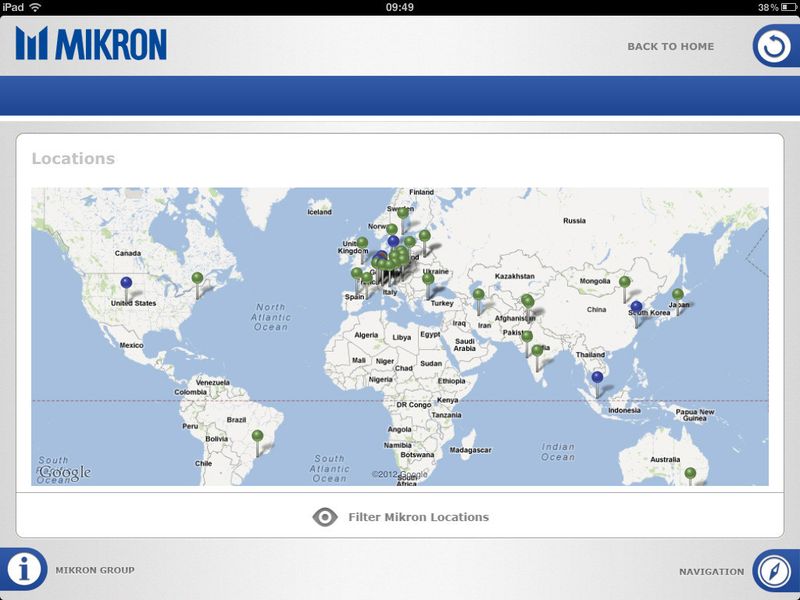Select the green pin in Brazil
The image size is (800, 600).
258,436
